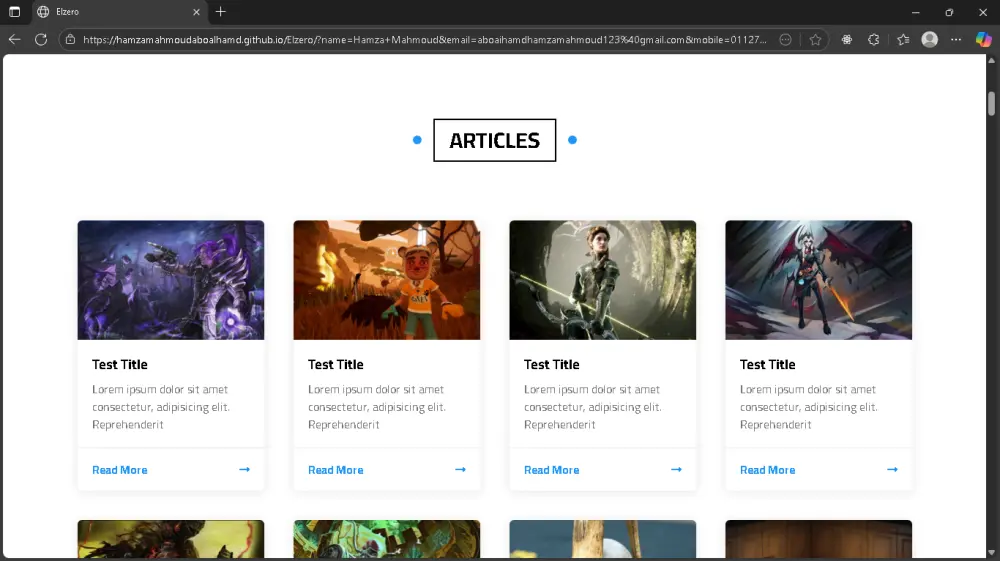
Task: Focus the address bar URL
Action: click(x=425, y=40)
